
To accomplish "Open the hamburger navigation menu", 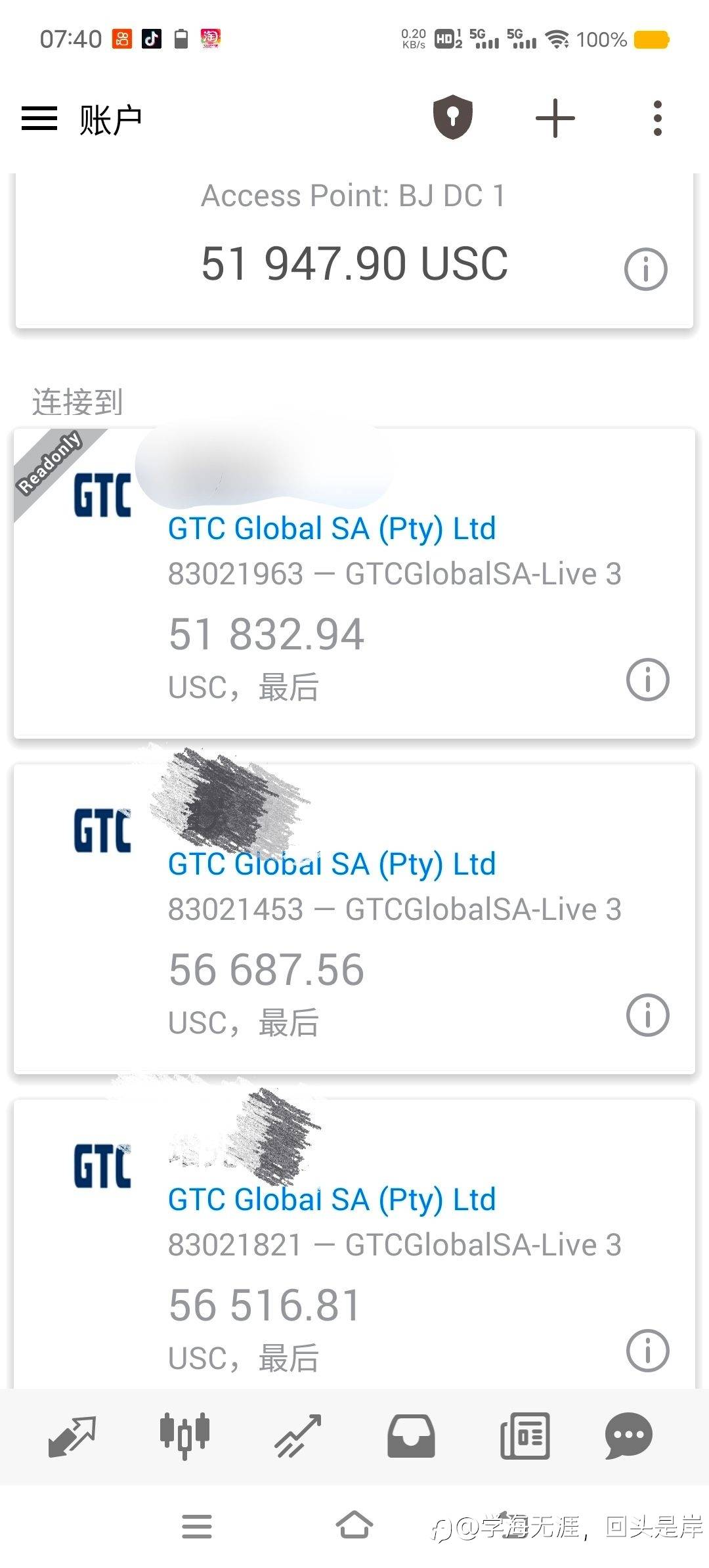I will (x=39, y=119).
